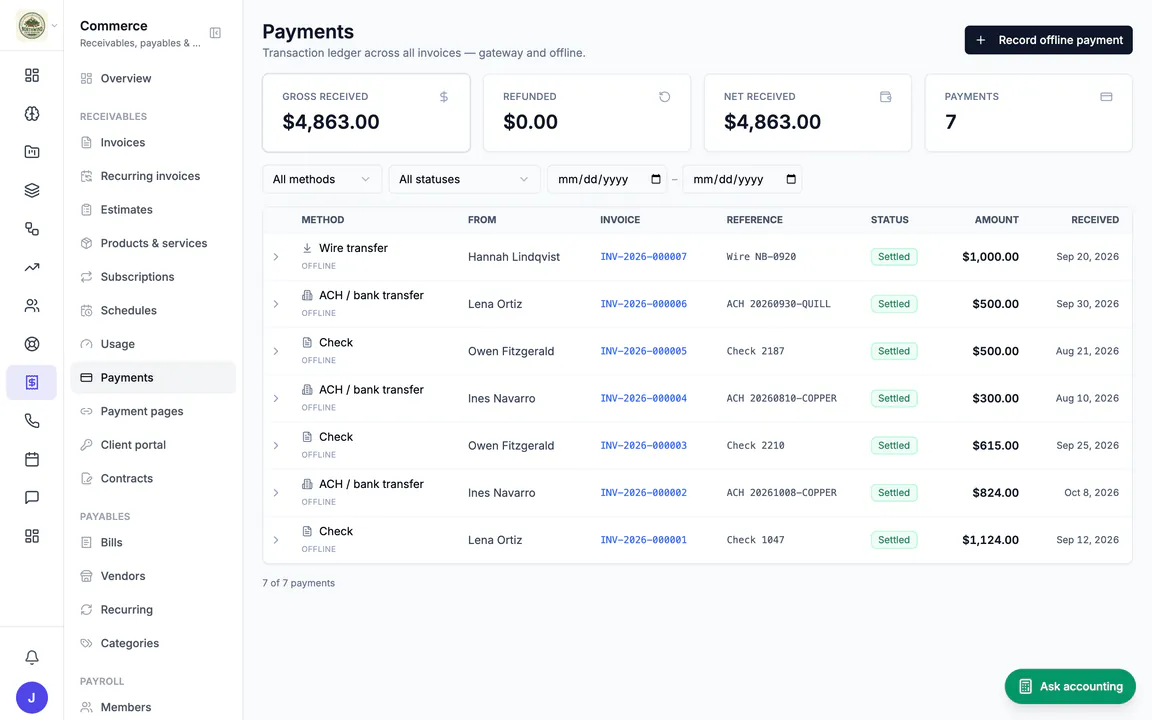Expand the Hannah Lindqvist wire transfer row
The image size is (1152, 720).
(276, 257)
